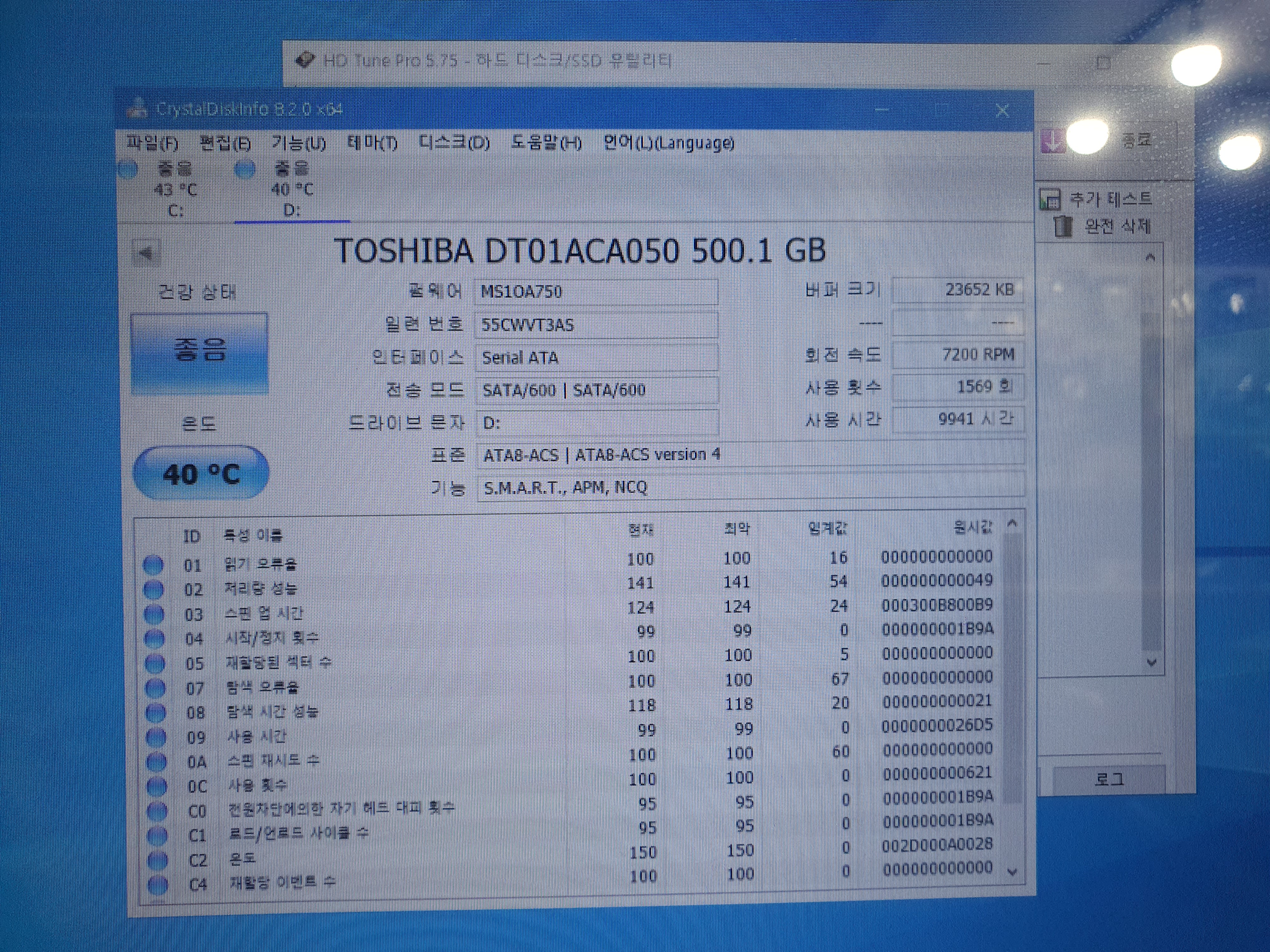Click the HD Tune Pro title bar icon
This screenshot has height=952, width=1270.
[305, 60]
